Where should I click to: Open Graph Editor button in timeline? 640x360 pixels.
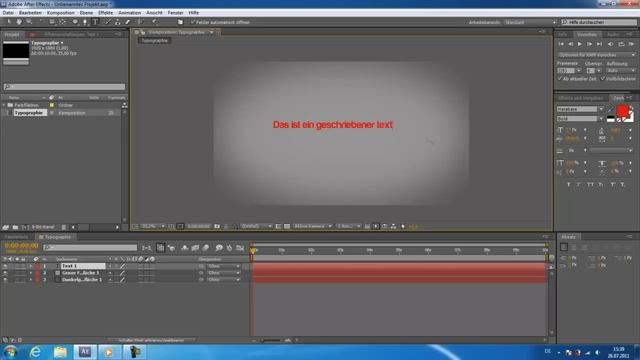240,248
